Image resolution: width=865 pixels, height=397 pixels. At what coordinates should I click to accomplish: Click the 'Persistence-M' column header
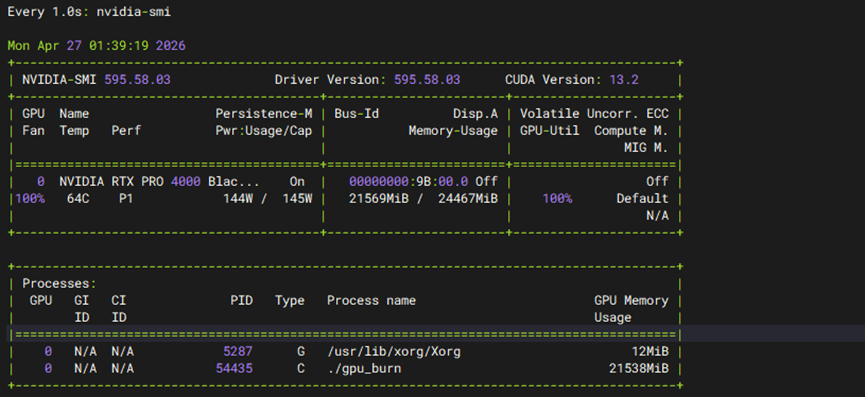tap(264, 114)
